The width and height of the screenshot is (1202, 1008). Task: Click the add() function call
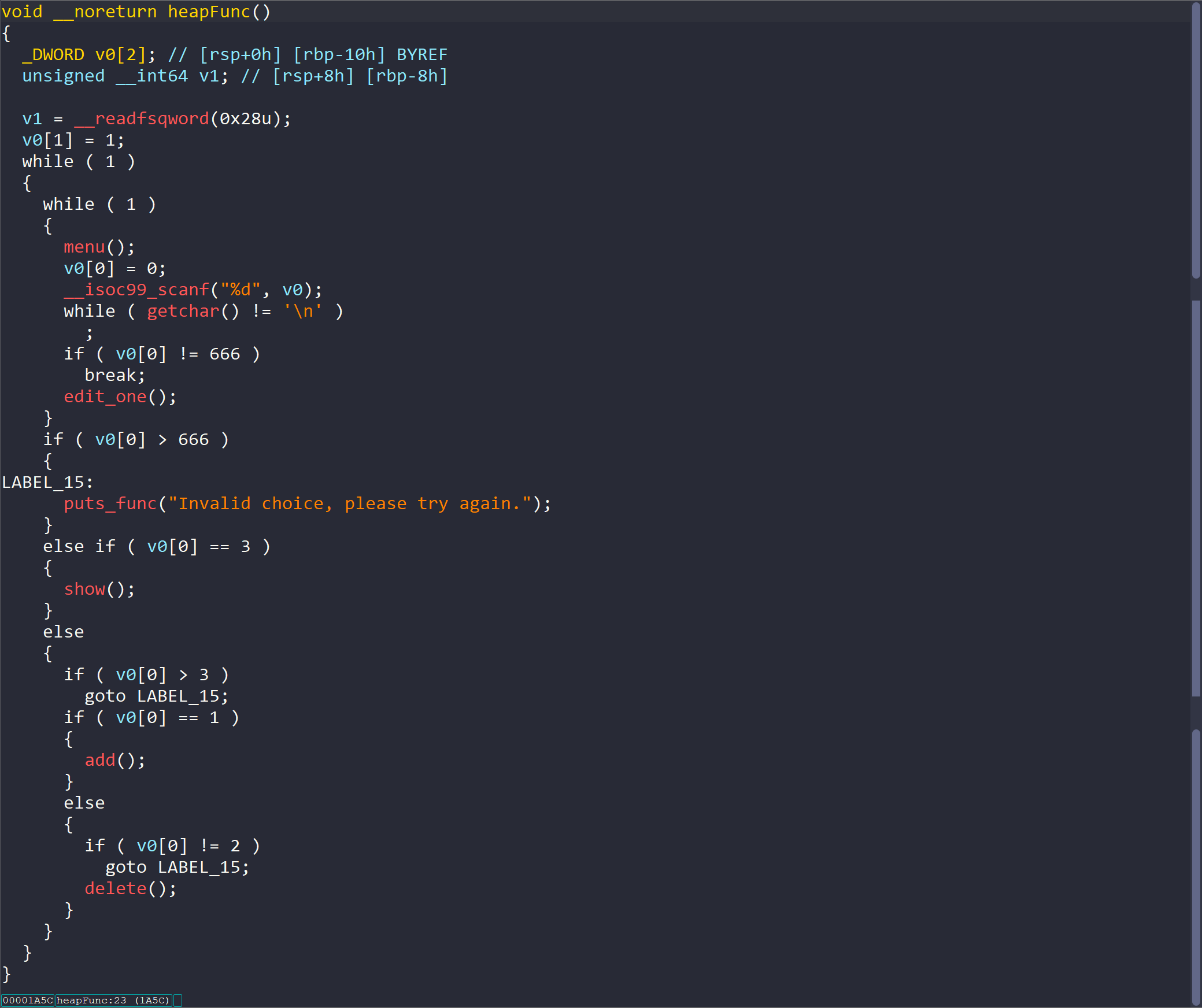99,761
